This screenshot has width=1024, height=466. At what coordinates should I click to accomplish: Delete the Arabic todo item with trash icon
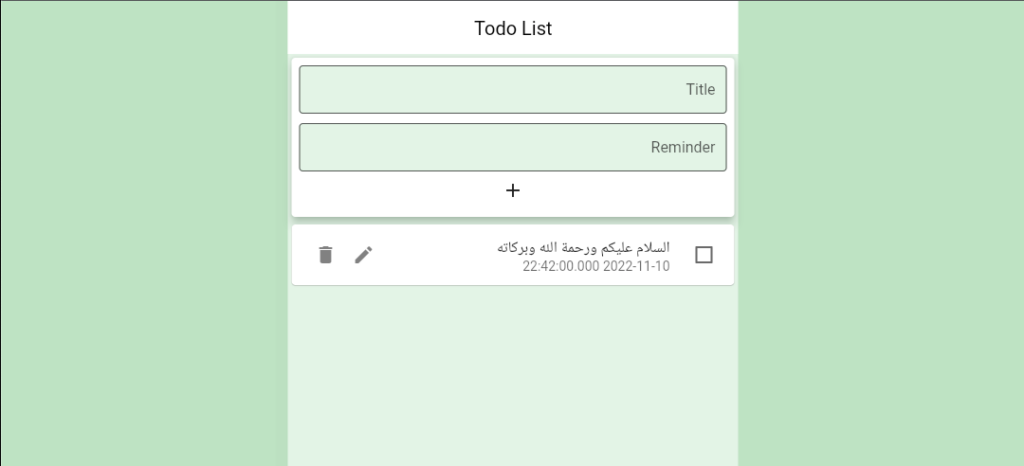tap(325, 255)
